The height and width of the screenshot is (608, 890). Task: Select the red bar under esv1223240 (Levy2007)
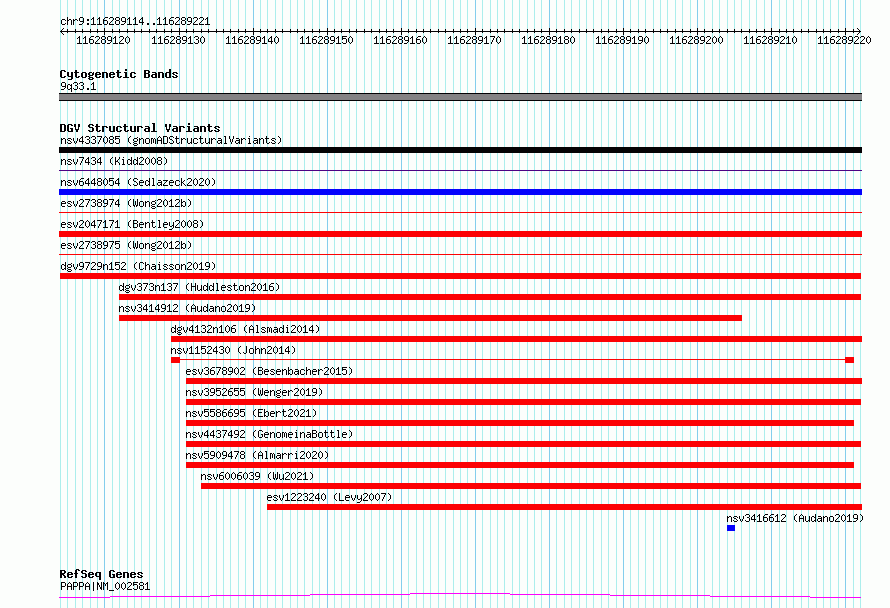(564, 507)
